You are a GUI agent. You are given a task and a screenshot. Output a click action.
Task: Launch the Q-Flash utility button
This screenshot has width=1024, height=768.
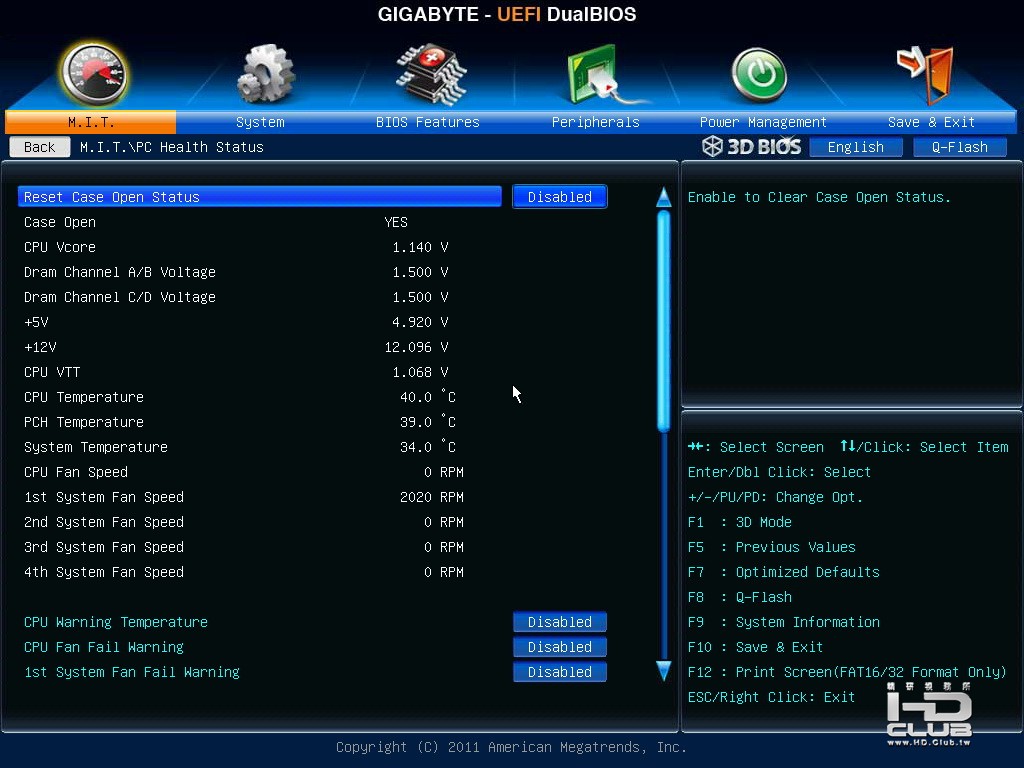click(x=959, y=147)
